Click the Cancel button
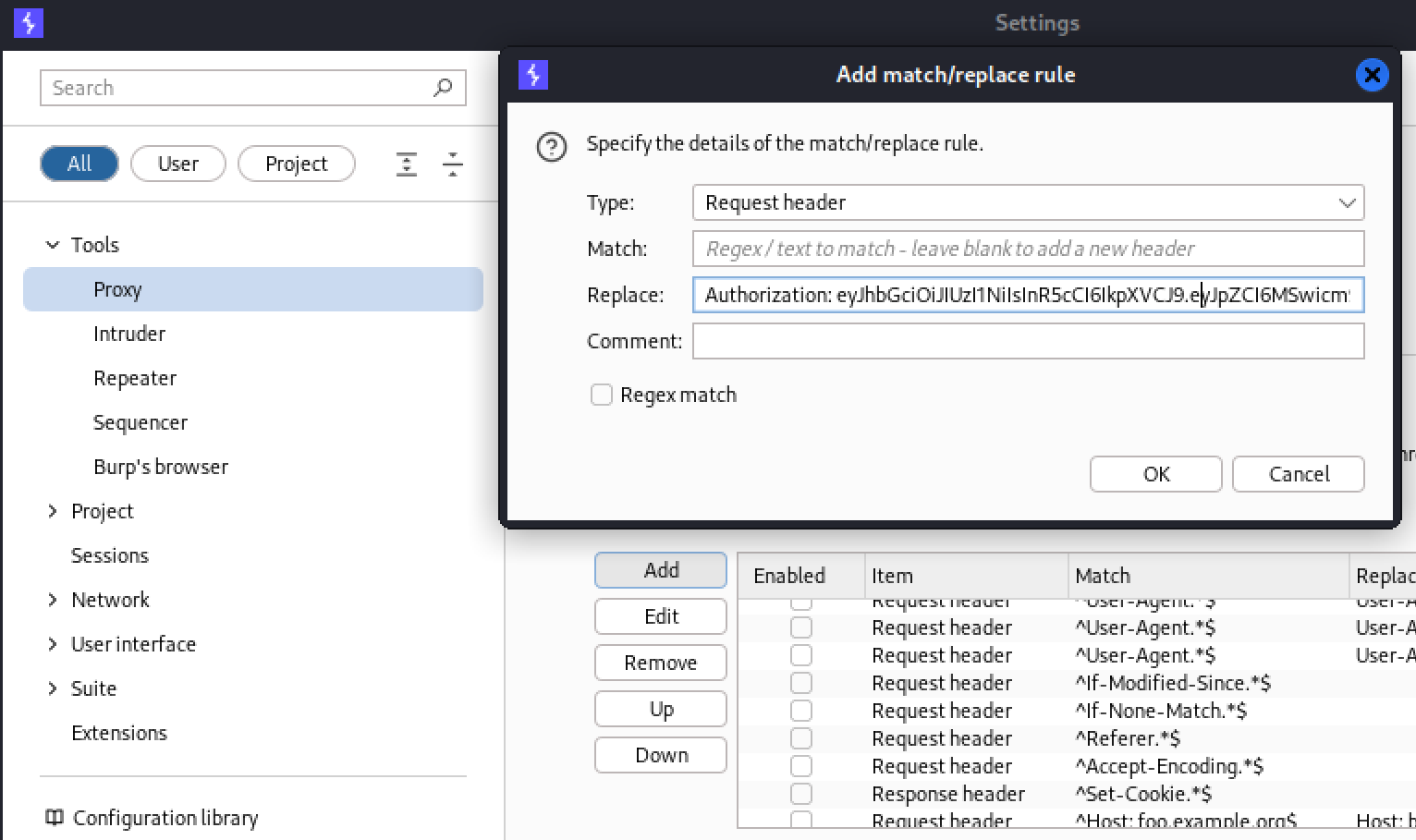Image resolution: width=1416 pixels, height=840 pixels. 1298,474
